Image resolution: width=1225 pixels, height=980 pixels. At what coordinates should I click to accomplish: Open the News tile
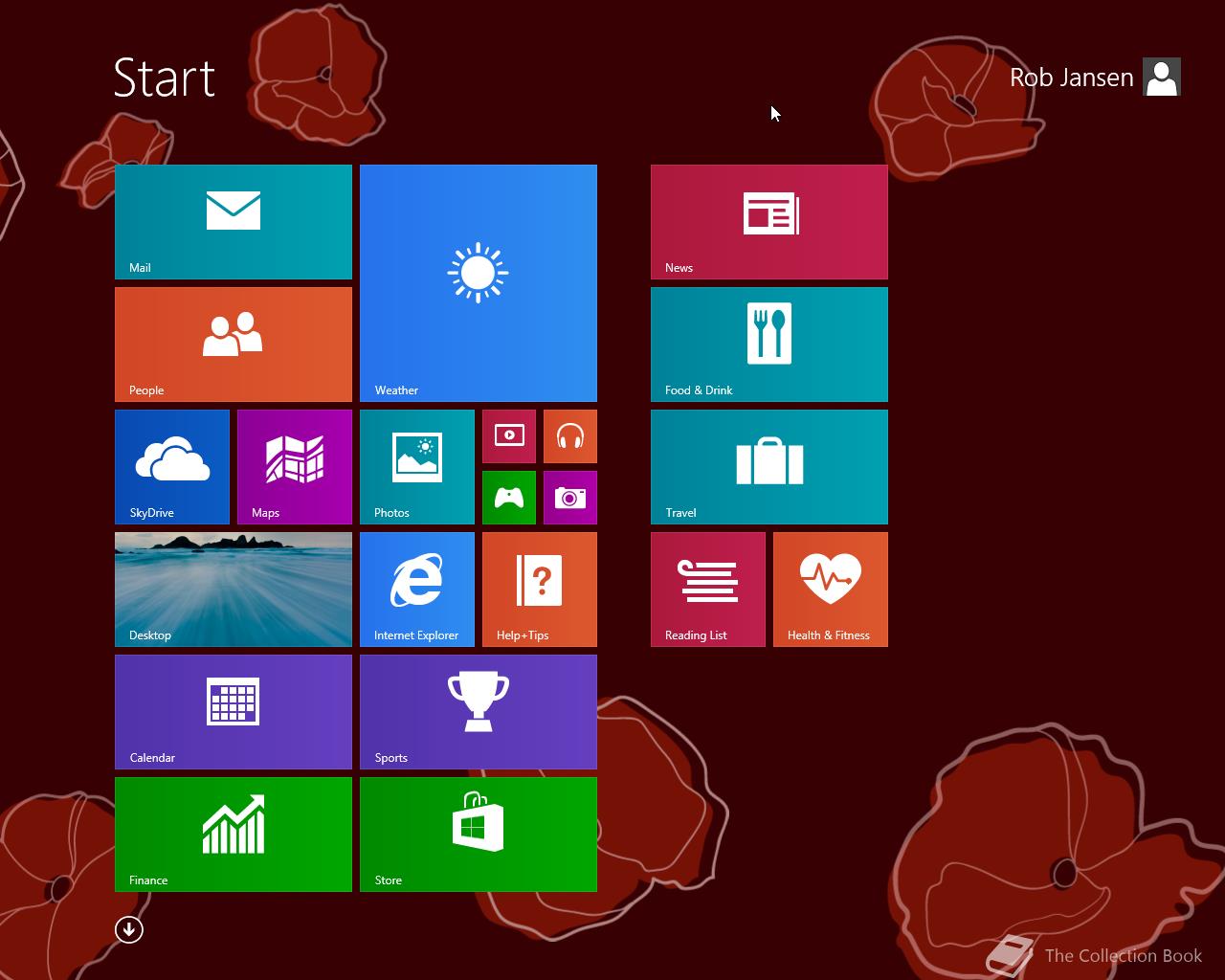[x=769, y=222]
